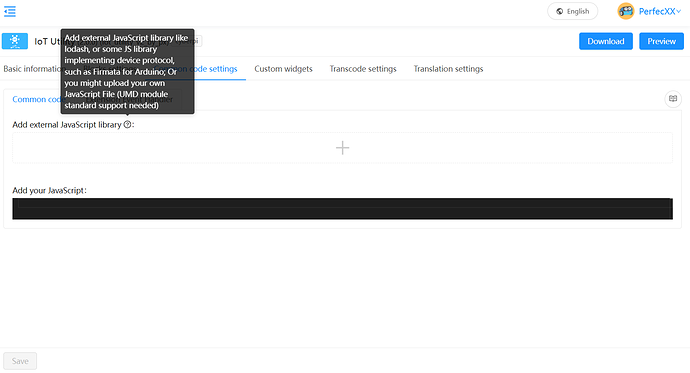
Task: Click the IoT Utility extension icon
Action: (15, 41)
